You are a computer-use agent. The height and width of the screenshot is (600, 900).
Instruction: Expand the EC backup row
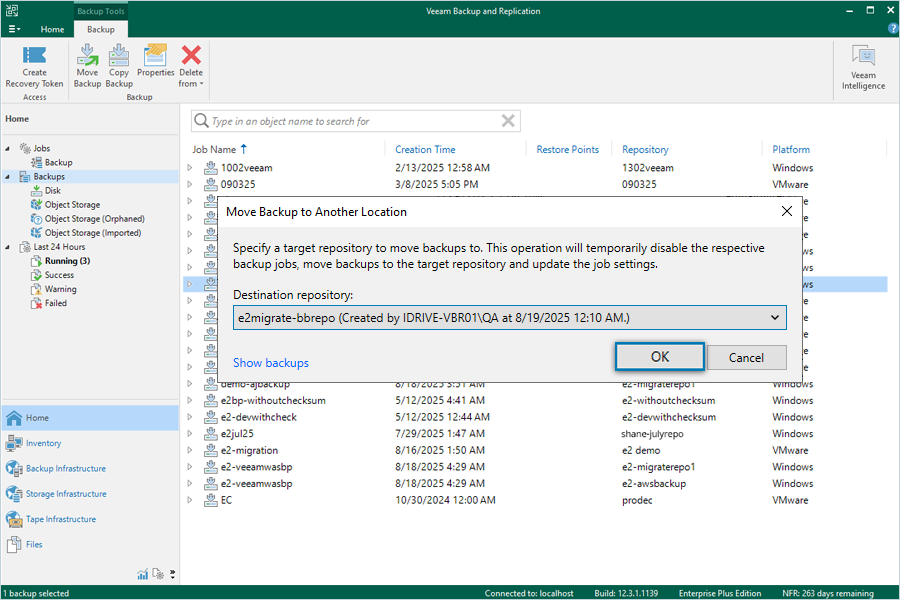tap(189, 500)
